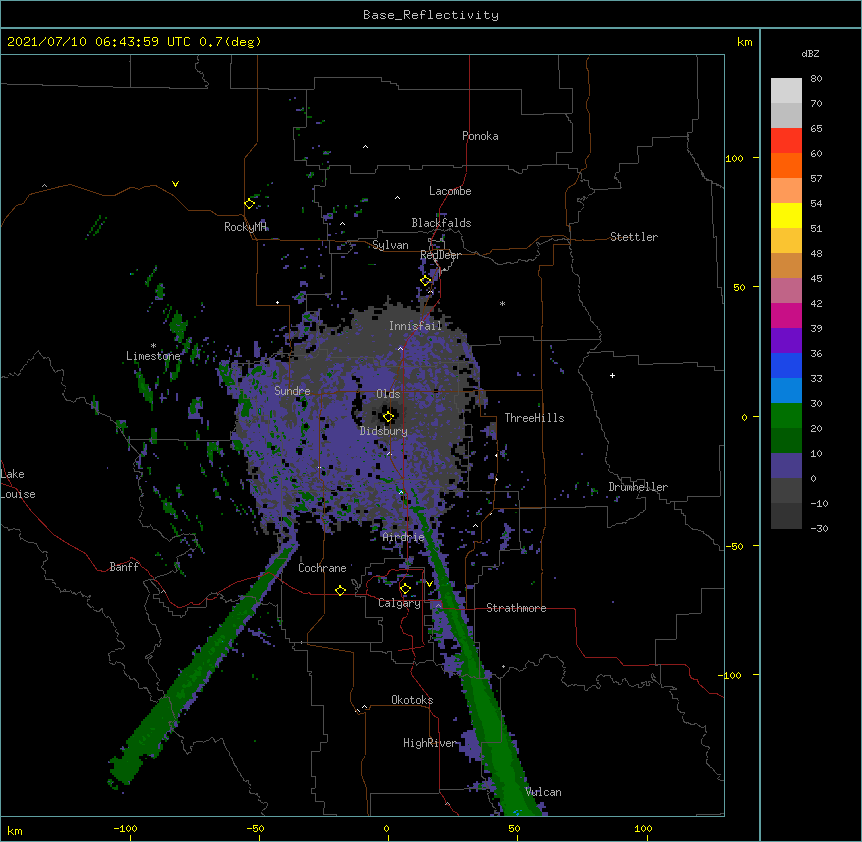Select the radar site diamond between Olds and Didsbury
The image size is (862, 842).
388,417
